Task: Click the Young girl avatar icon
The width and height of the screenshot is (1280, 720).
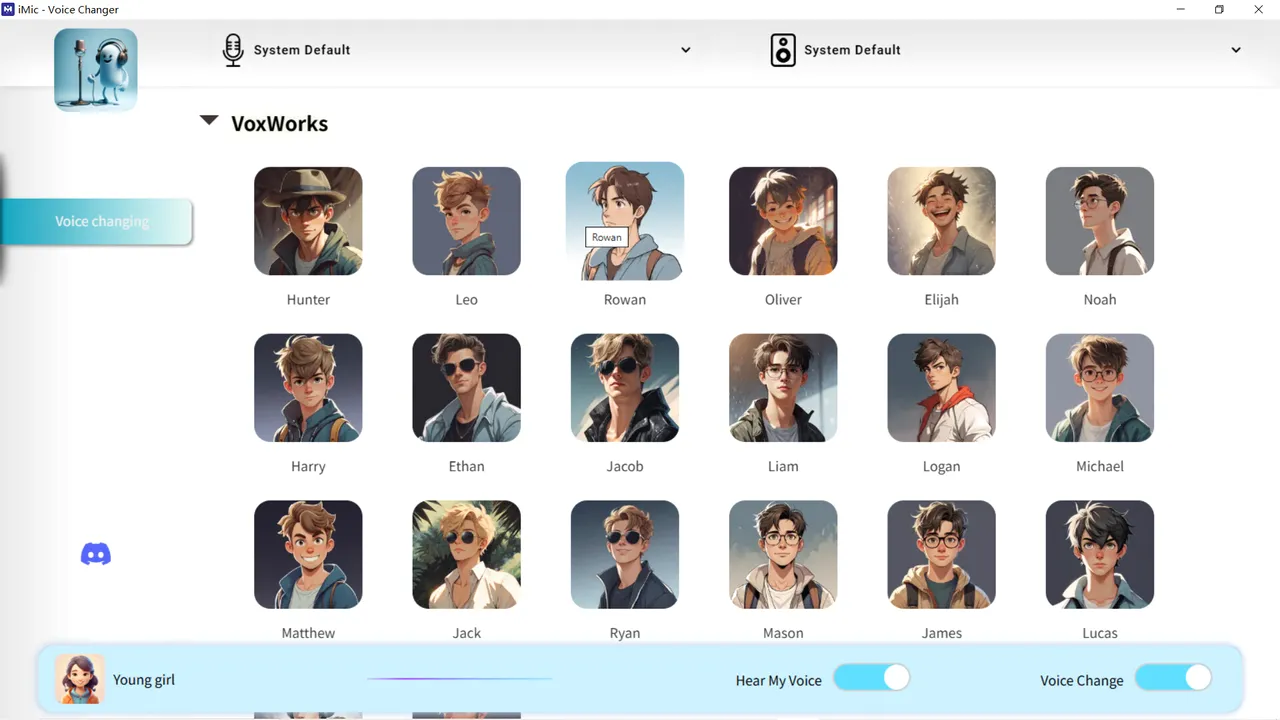Action: (79, 680)
